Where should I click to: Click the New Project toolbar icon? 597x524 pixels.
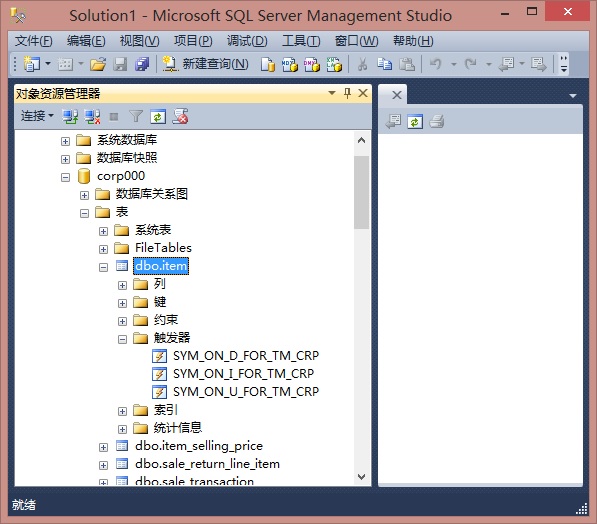coord(32,64)
